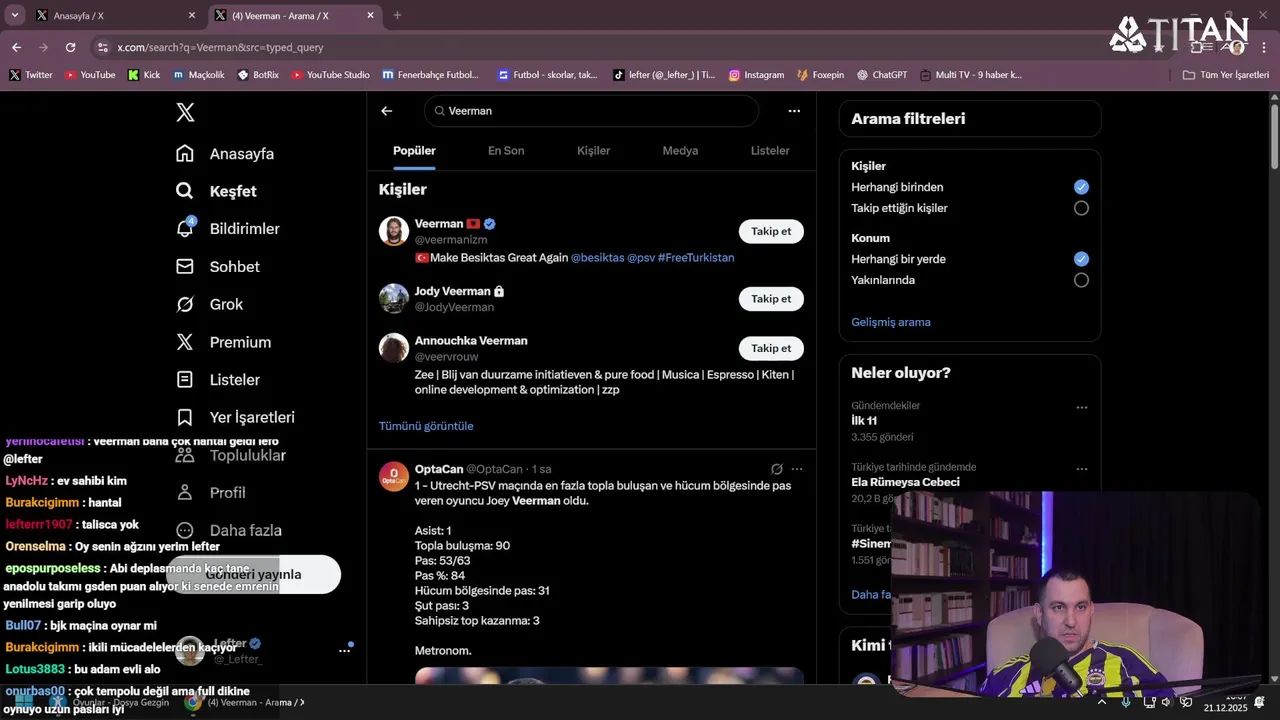The width and height of the screenshot is (1280, 720).
Task: Select Herhangi birinden radio under Kişiler
Action: click(1081, 187)
